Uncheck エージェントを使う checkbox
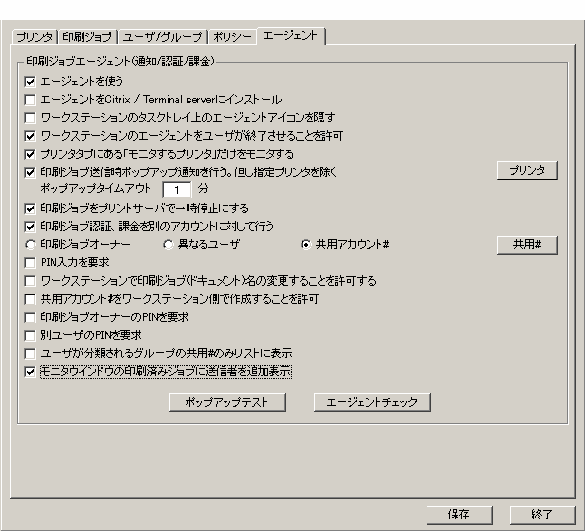Viewport: 585px width, 531px height. tap(30, 81)
